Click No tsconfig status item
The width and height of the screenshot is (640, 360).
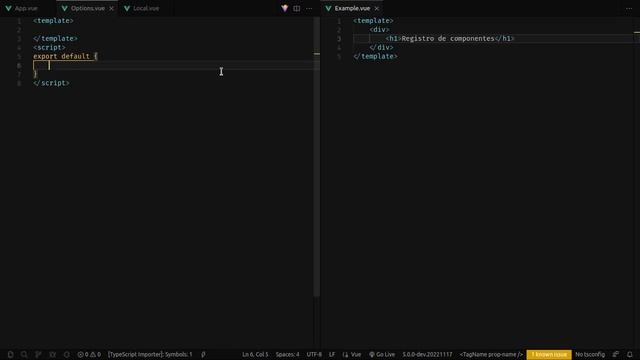(x=590, y=354)
